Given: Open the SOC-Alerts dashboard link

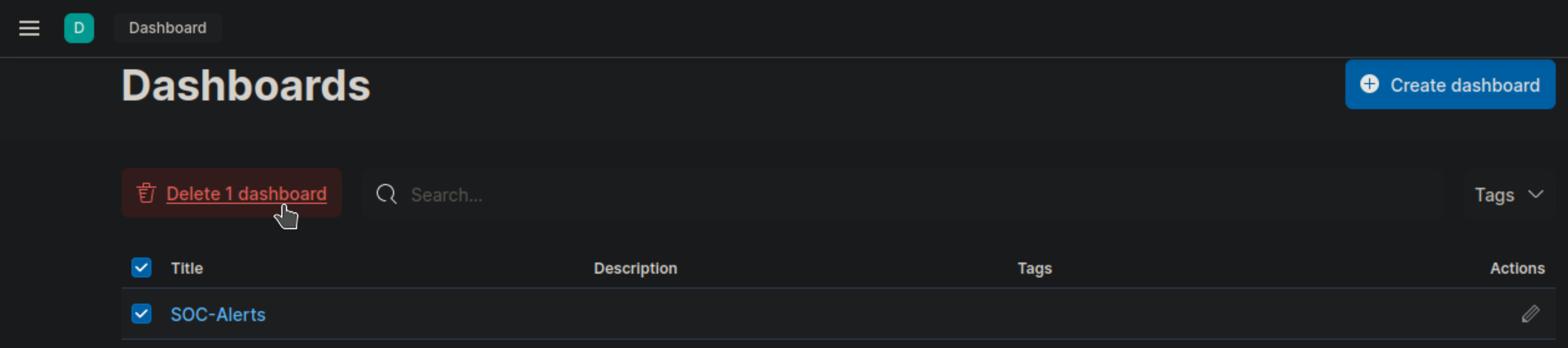Looking at the screenshot, I should click(218, 315).
